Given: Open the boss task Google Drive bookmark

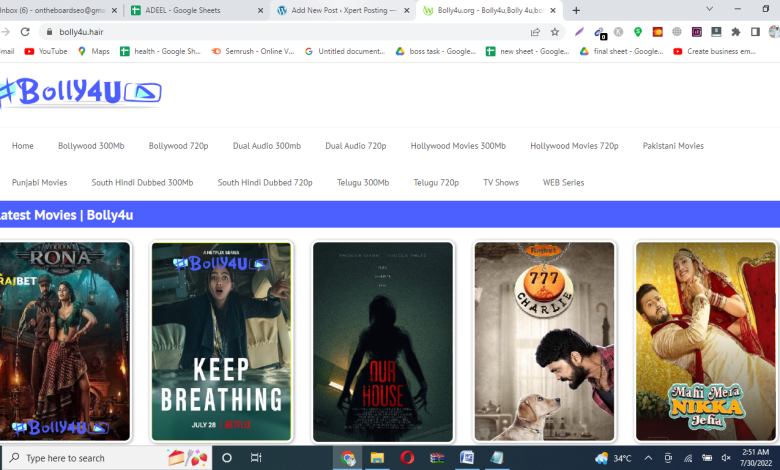Looking at the screenshot, I should point(436,51).
